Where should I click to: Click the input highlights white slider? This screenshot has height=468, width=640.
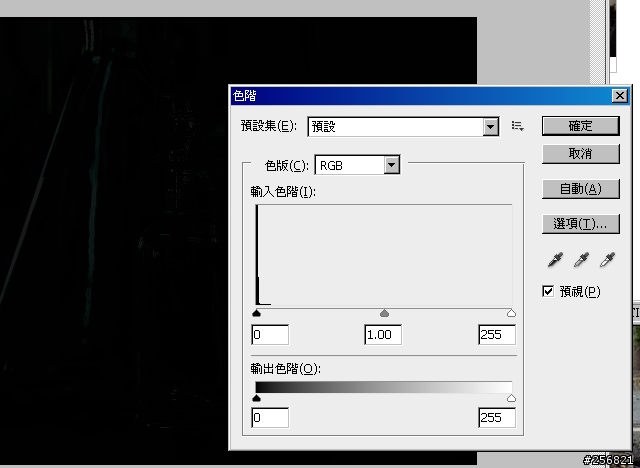[511, 313]
